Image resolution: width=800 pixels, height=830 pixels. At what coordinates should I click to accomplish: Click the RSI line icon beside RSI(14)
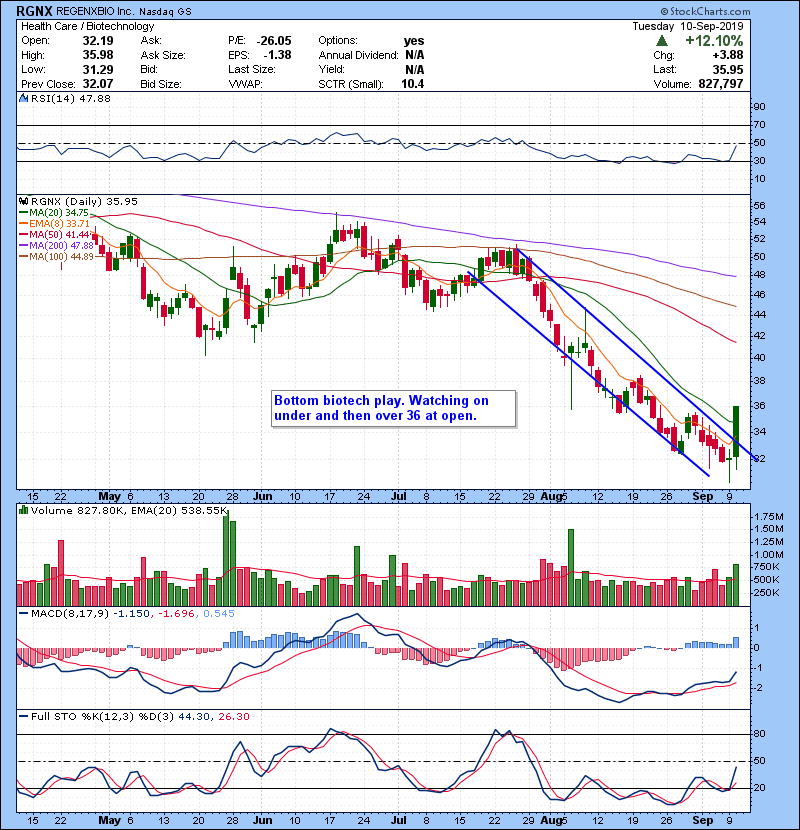pyautogui.click(x=23, y=98)
